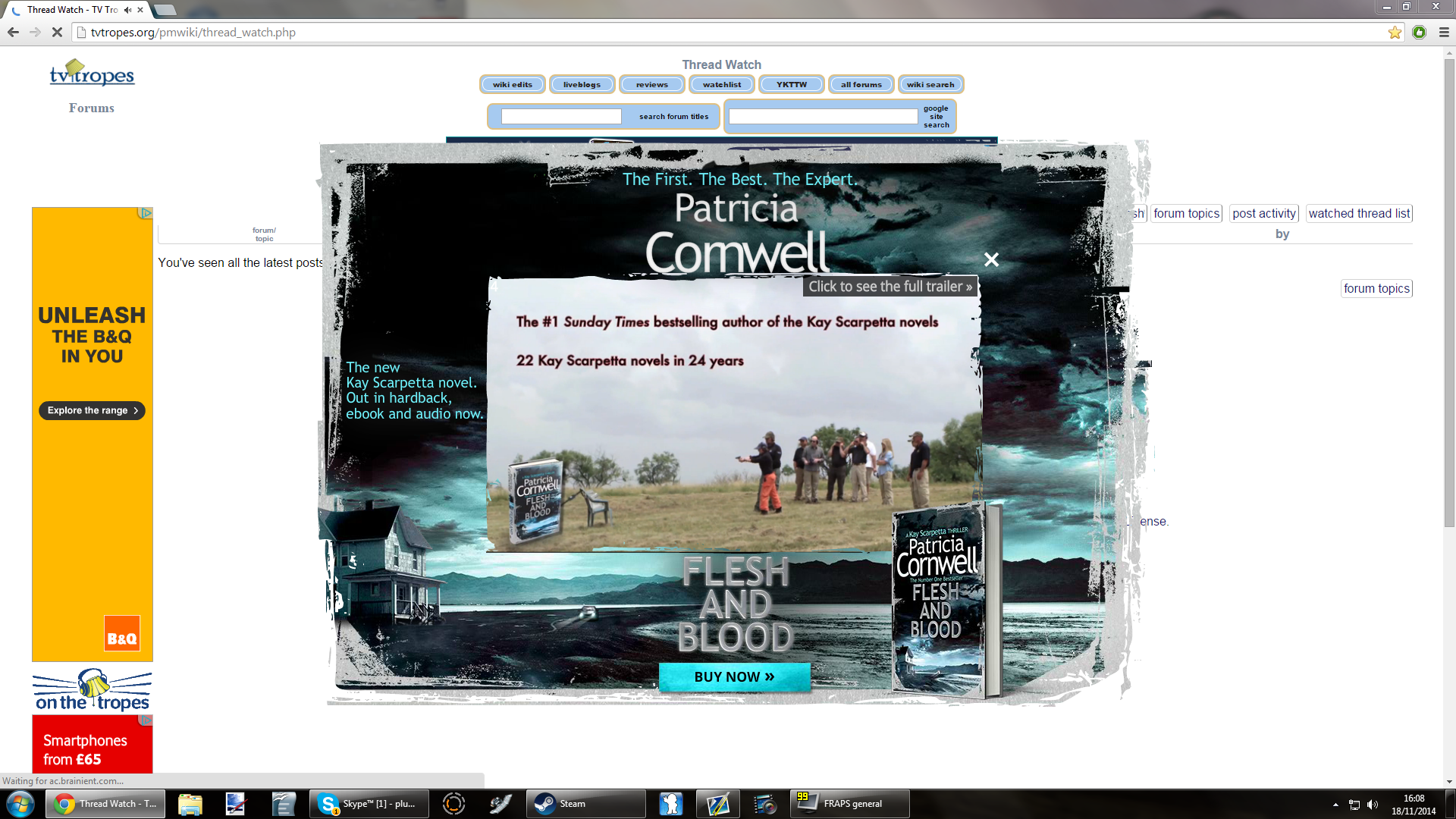The height and width of the screenshot is (819, 1456).
Task: Open Chrome's hamburger menu
Action: (x=1444, y=32)
